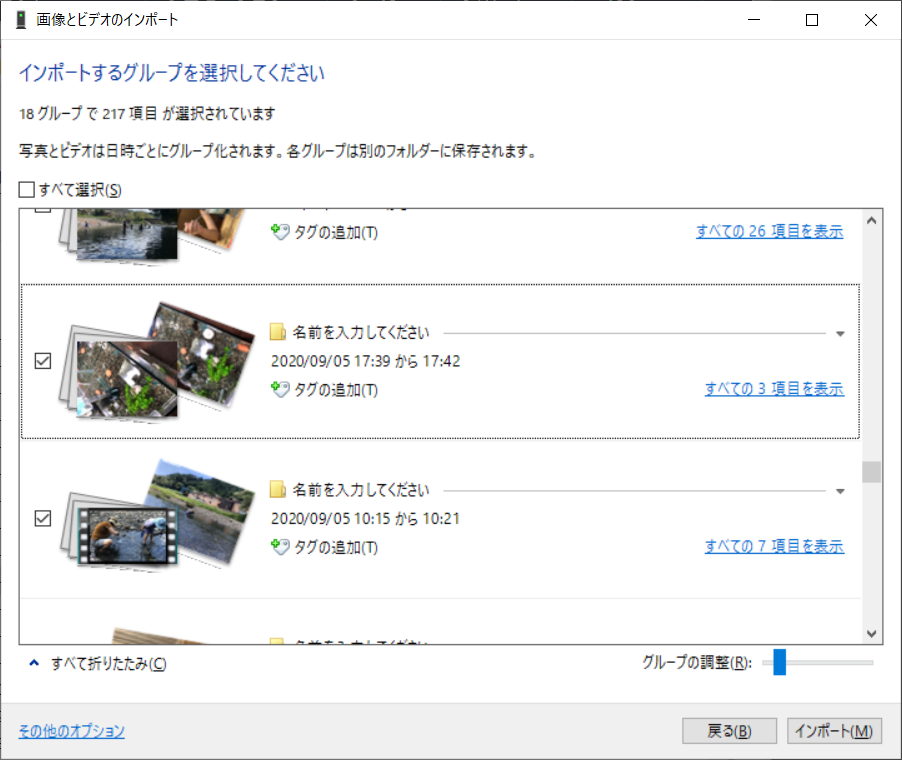This screenshot has height=760, width=902.
Task: Uncheck the 2020/09/05 10:15 group
Action: pos(43,518)
